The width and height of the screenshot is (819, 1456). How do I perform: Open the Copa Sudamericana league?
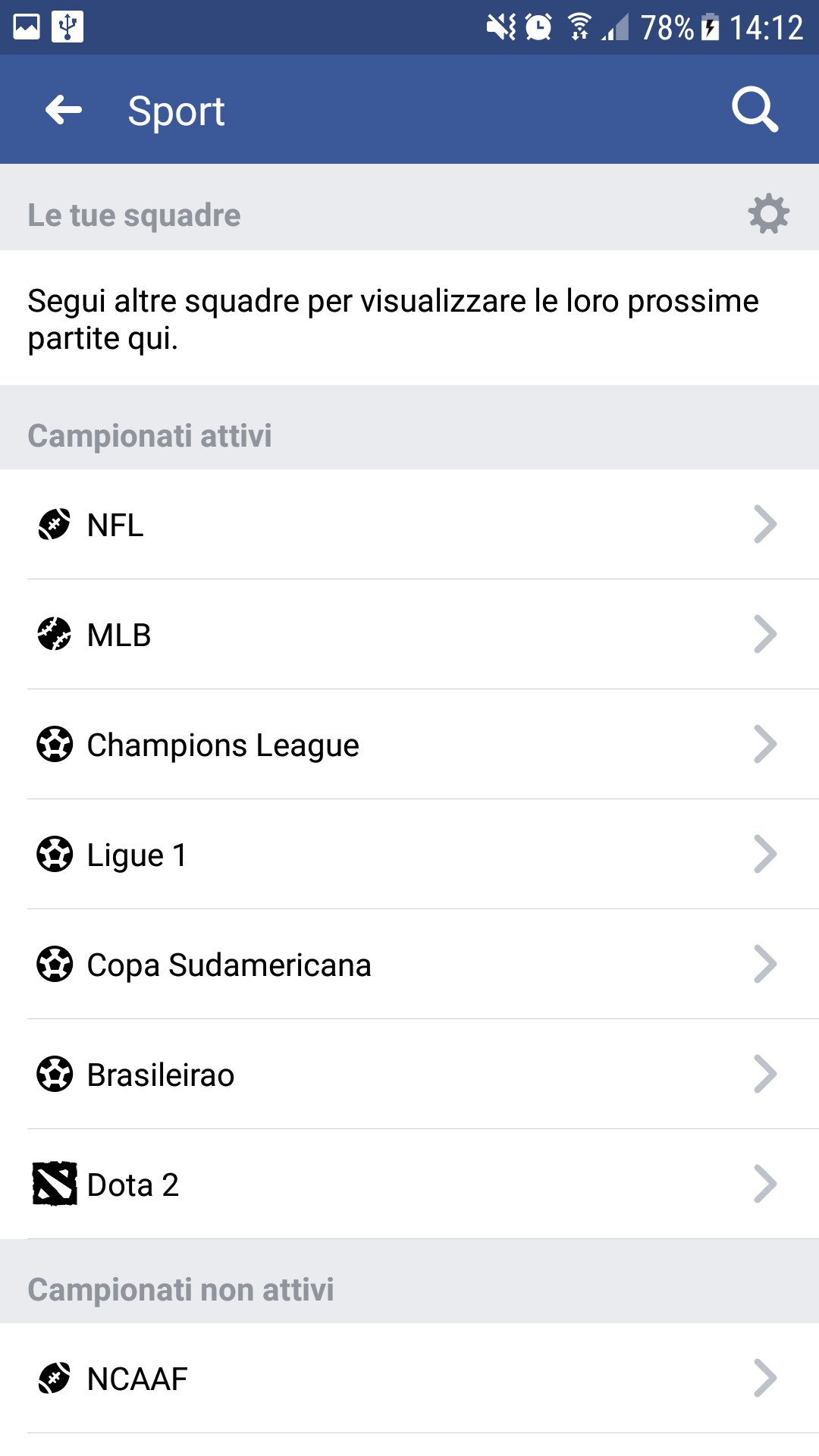click(x=229, y=965)
